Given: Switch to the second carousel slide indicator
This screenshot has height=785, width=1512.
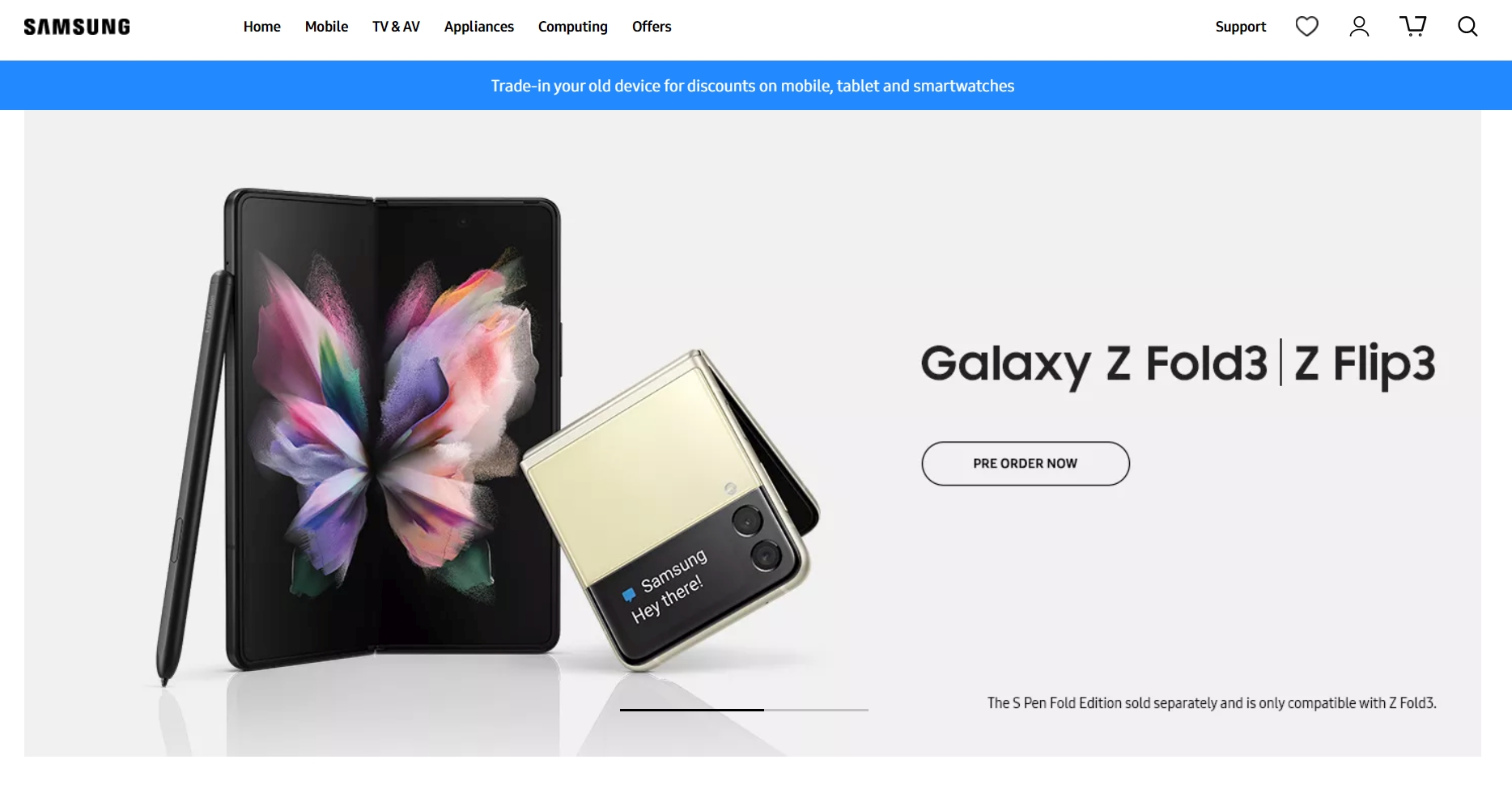Looking at the screenshot, I should click(x=816, y=710).
